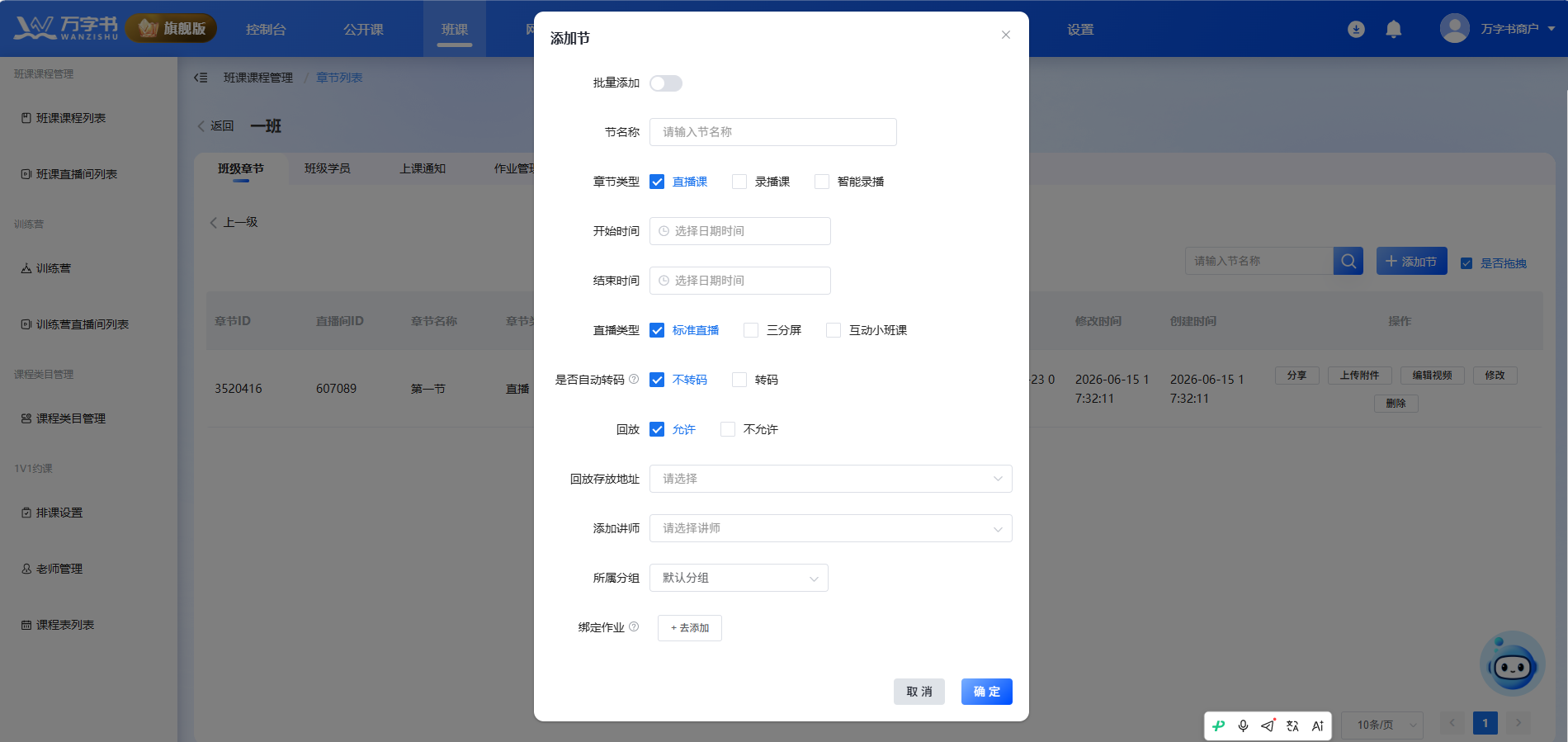The height and width of the screenshot is (742, 1568).
Task: Select the 转码 checkbox
Action: pos(739,380)
